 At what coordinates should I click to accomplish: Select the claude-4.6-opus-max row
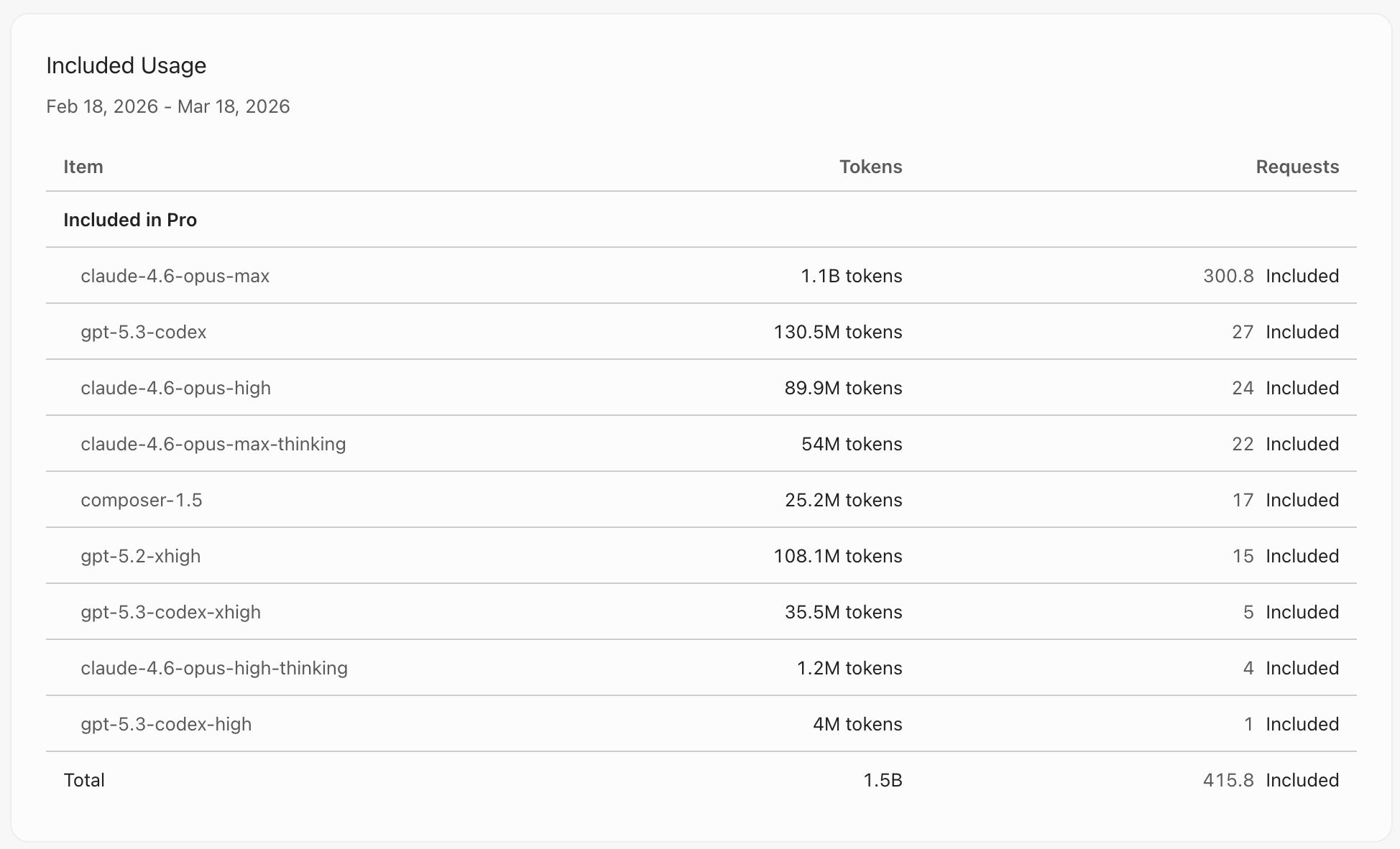pos(175,276)
